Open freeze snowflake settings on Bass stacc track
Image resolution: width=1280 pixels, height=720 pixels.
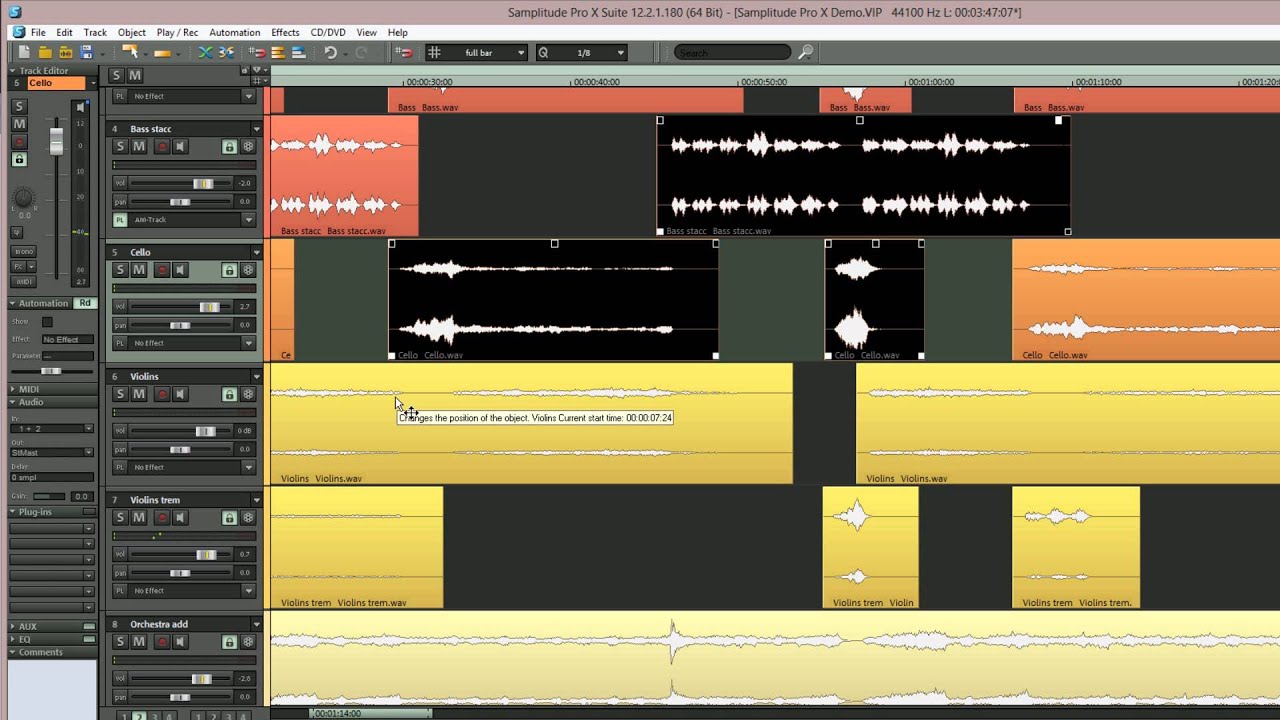tap(248, 147)
